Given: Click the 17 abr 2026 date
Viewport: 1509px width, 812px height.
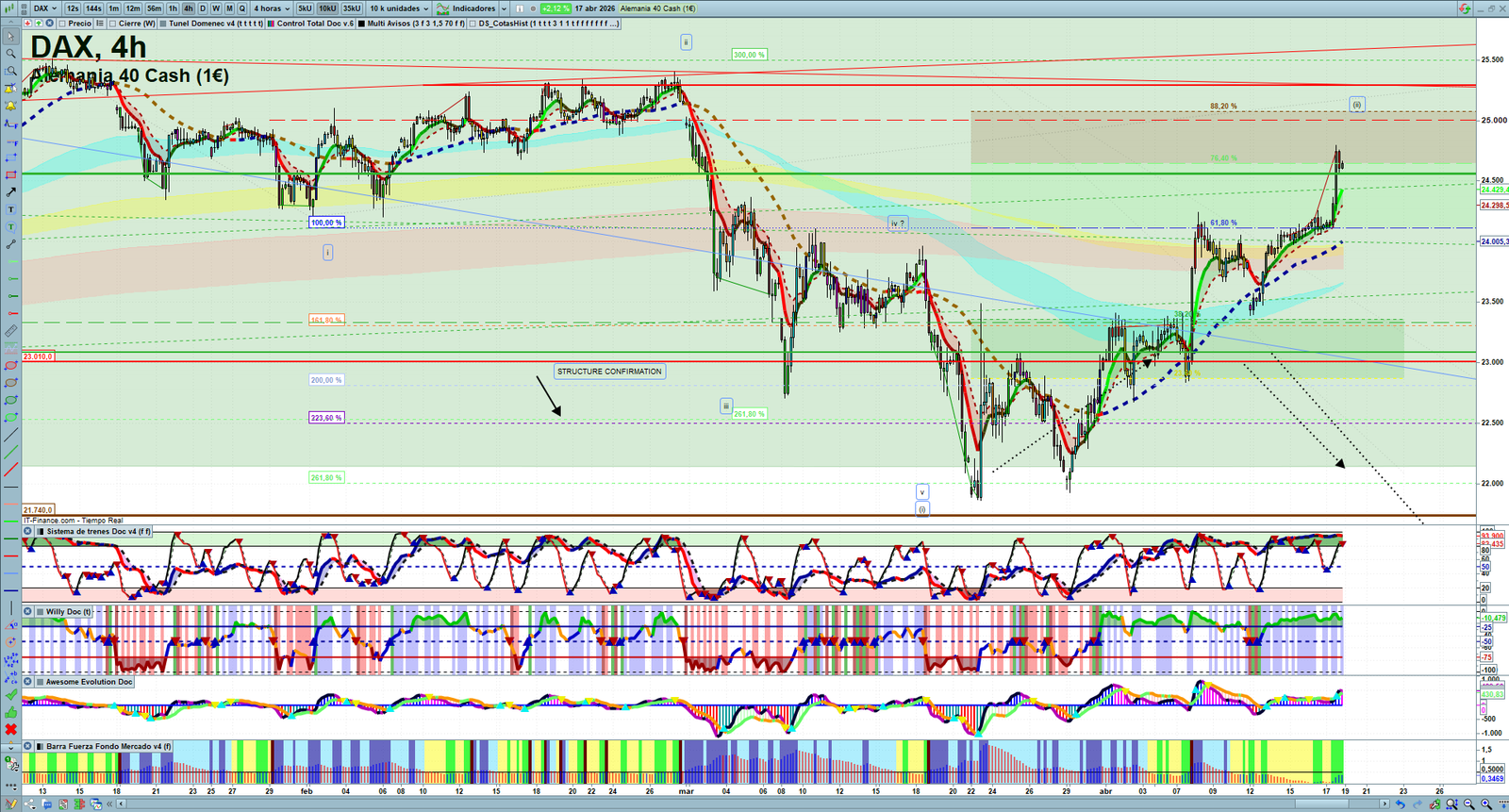Looking at the screenshot, I should point(595,8).
